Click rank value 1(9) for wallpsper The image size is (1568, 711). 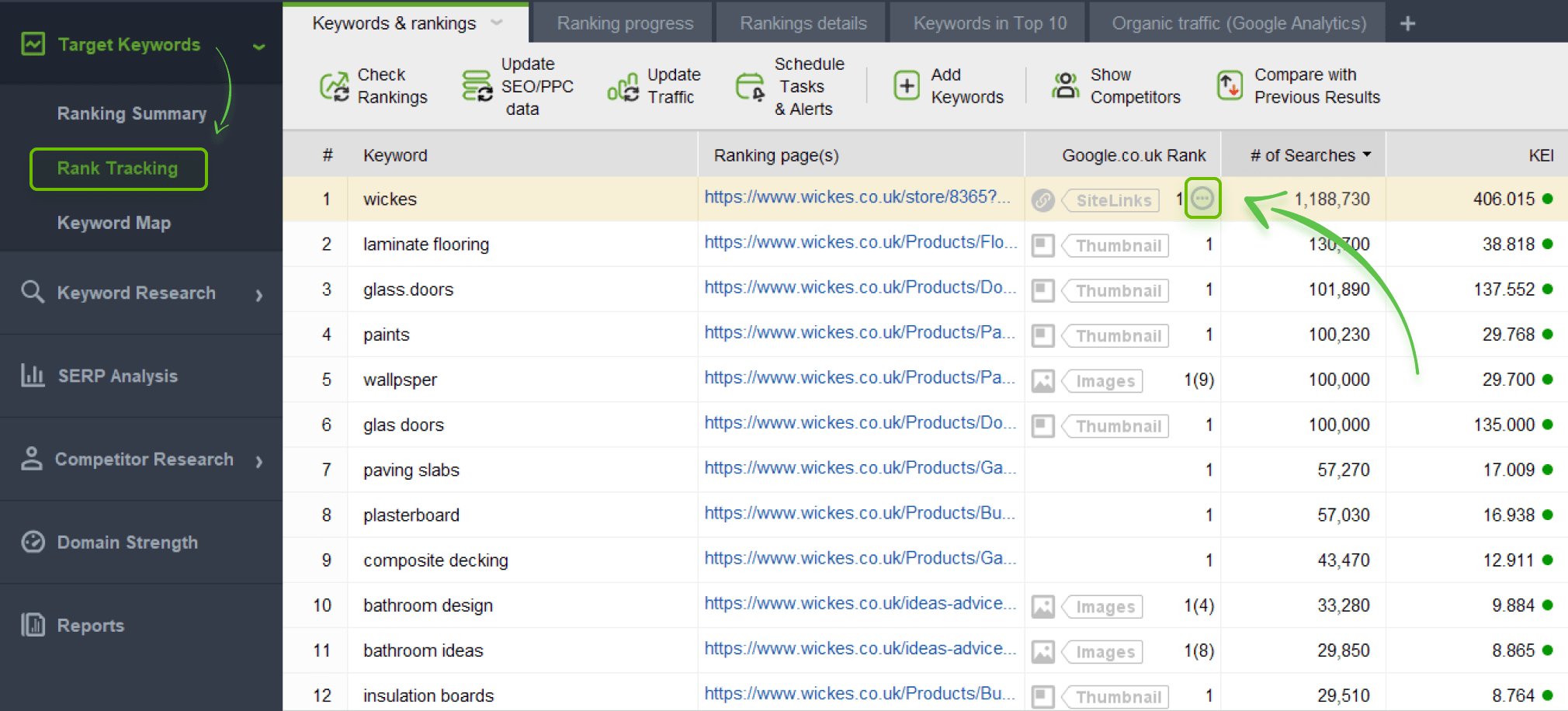pos(1199,380)
